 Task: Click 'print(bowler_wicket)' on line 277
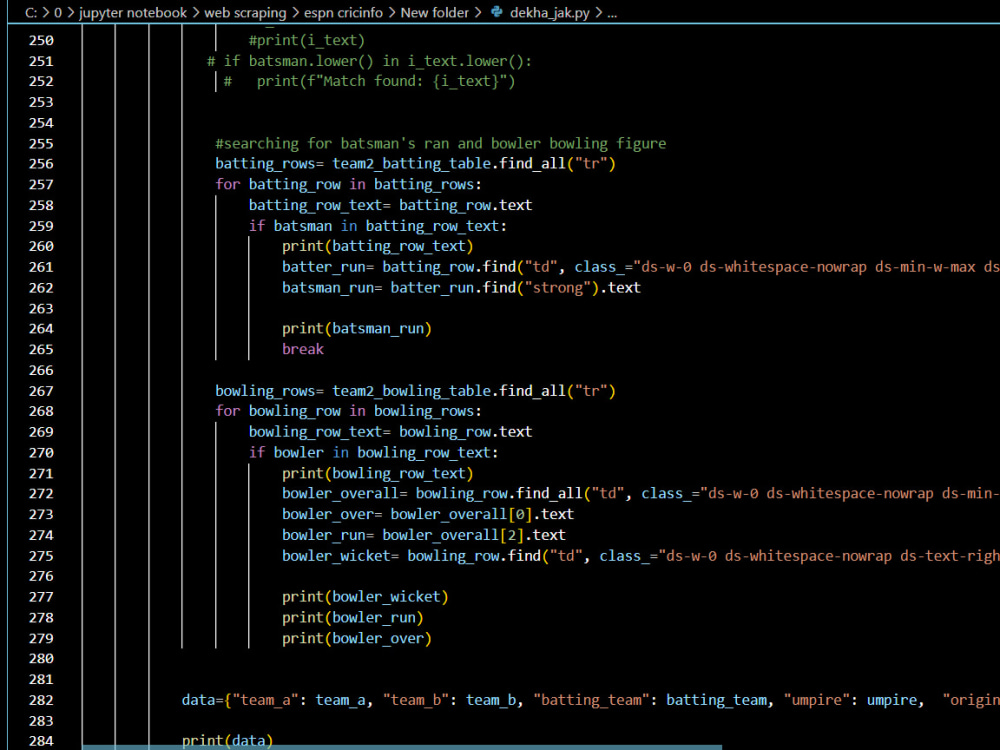point(365,597)
